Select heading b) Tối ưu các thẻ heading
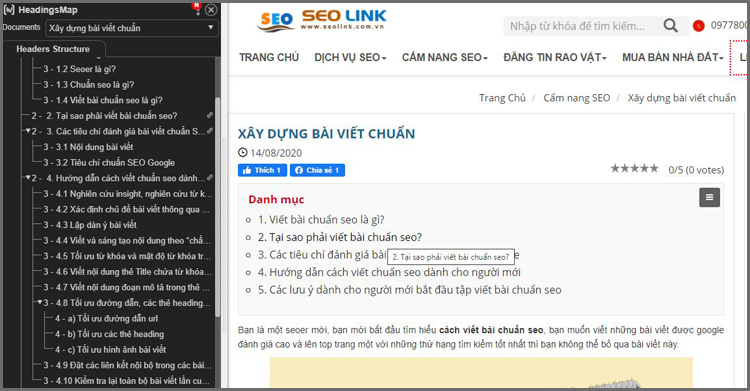 click(109, 334)
